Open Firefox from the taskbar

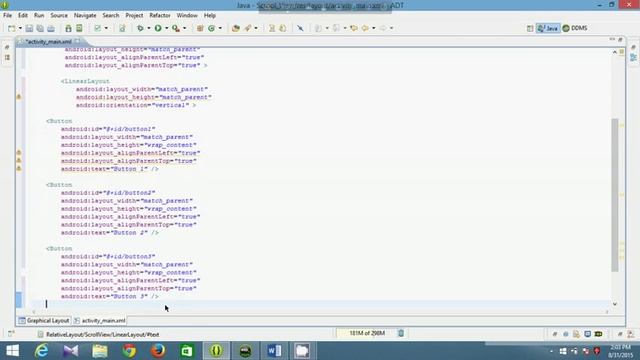pos(158,351)
